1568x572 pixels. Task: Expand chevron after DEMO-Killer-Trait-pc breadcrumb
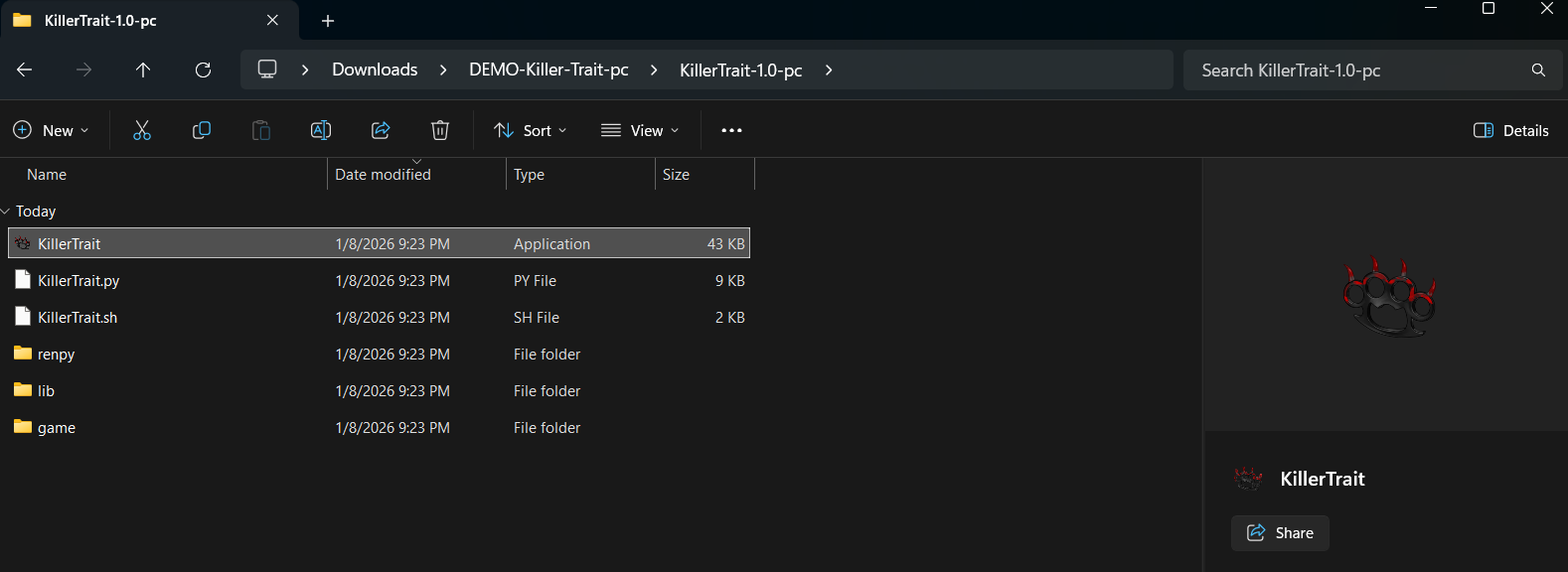(654, 70)
